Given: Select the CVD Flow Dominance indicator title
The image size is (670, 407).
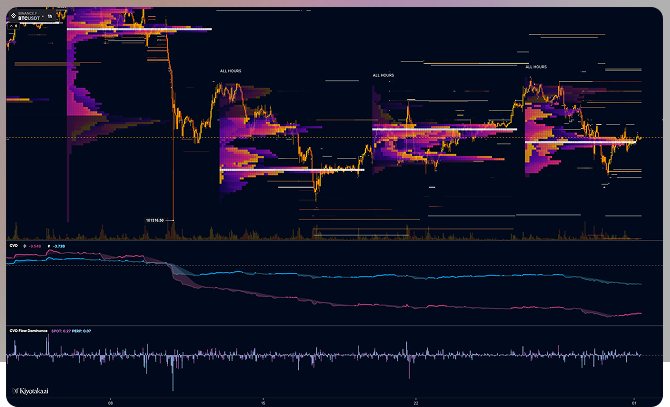Looking at the screenshot, I should pyautogui.click(x=28, y=329).
